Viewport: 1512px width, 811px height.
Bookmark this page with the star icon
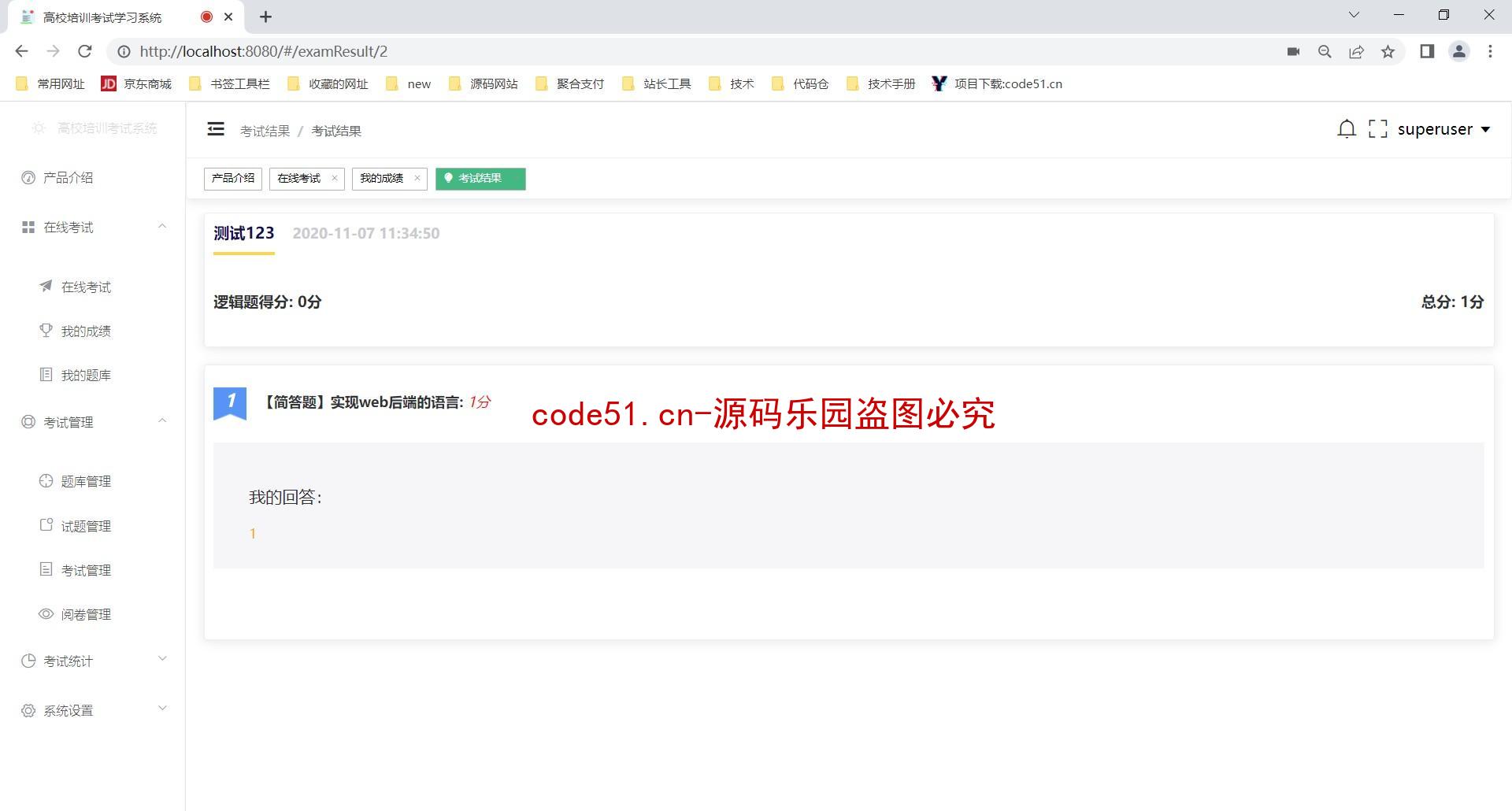(1388, 51)
